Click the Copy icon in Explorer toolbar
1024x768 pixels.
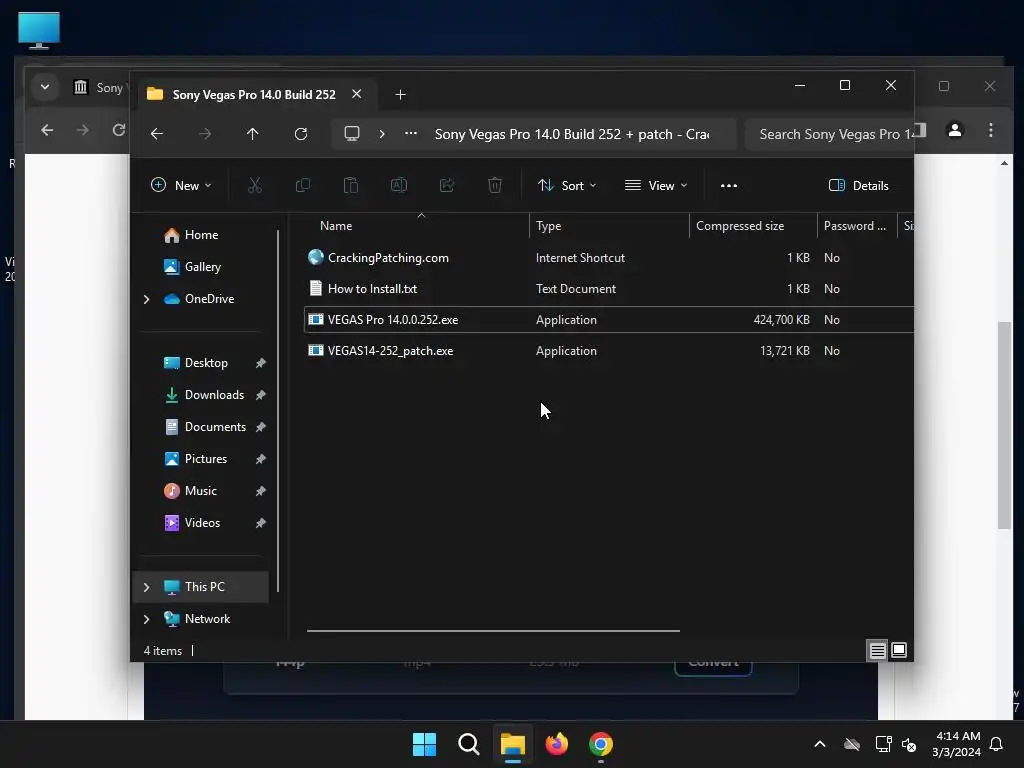click(303, 185)
